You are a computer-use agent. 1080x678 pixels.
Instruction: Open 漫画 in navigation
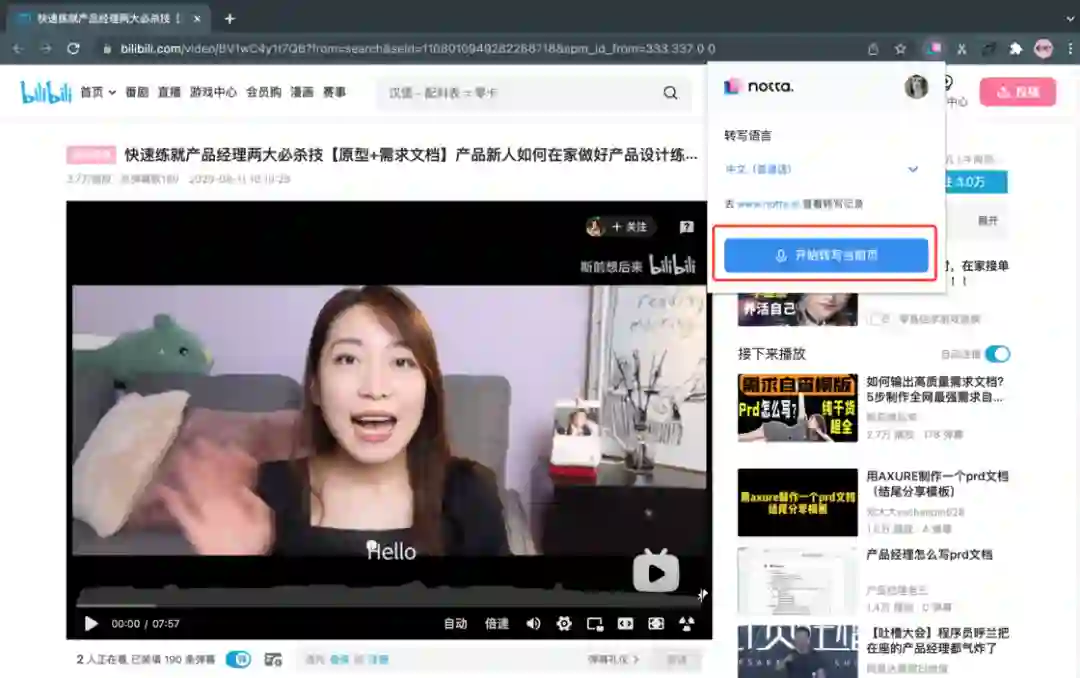302,92
